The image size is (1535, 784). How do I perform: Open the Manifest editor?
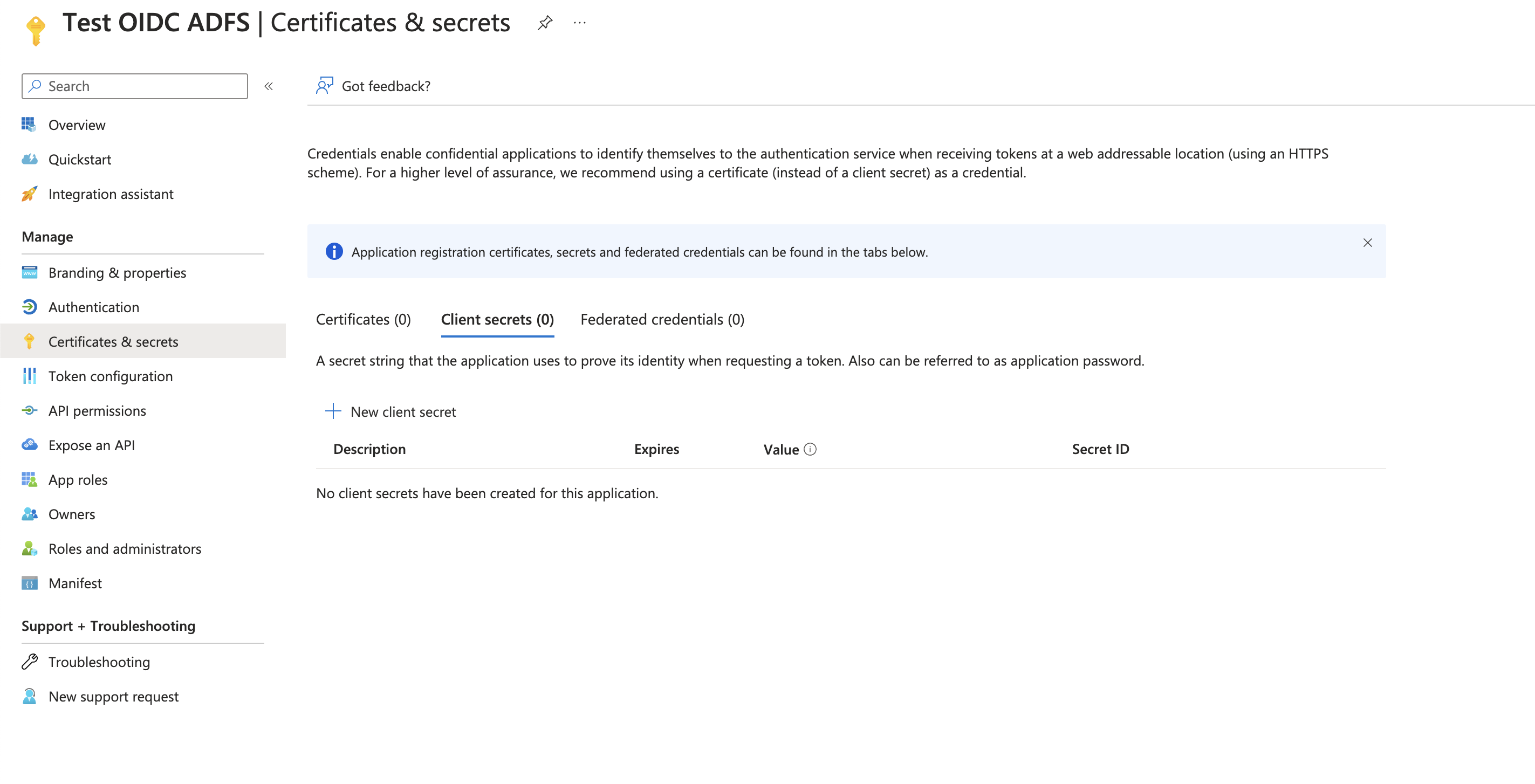point(74,583)
